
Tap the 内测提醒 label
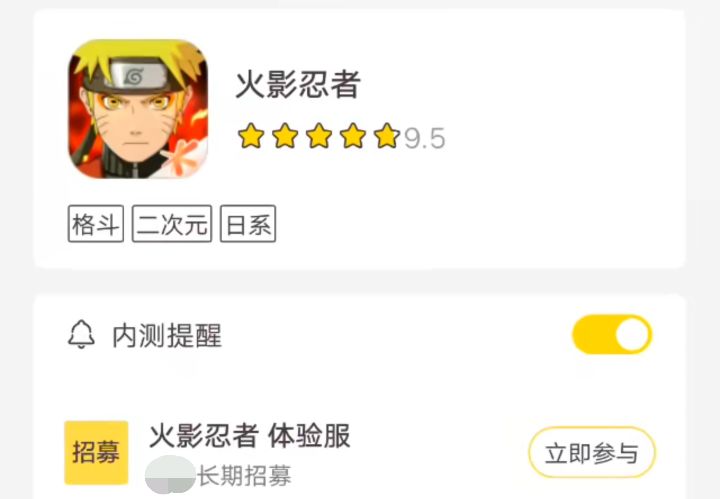167,336
